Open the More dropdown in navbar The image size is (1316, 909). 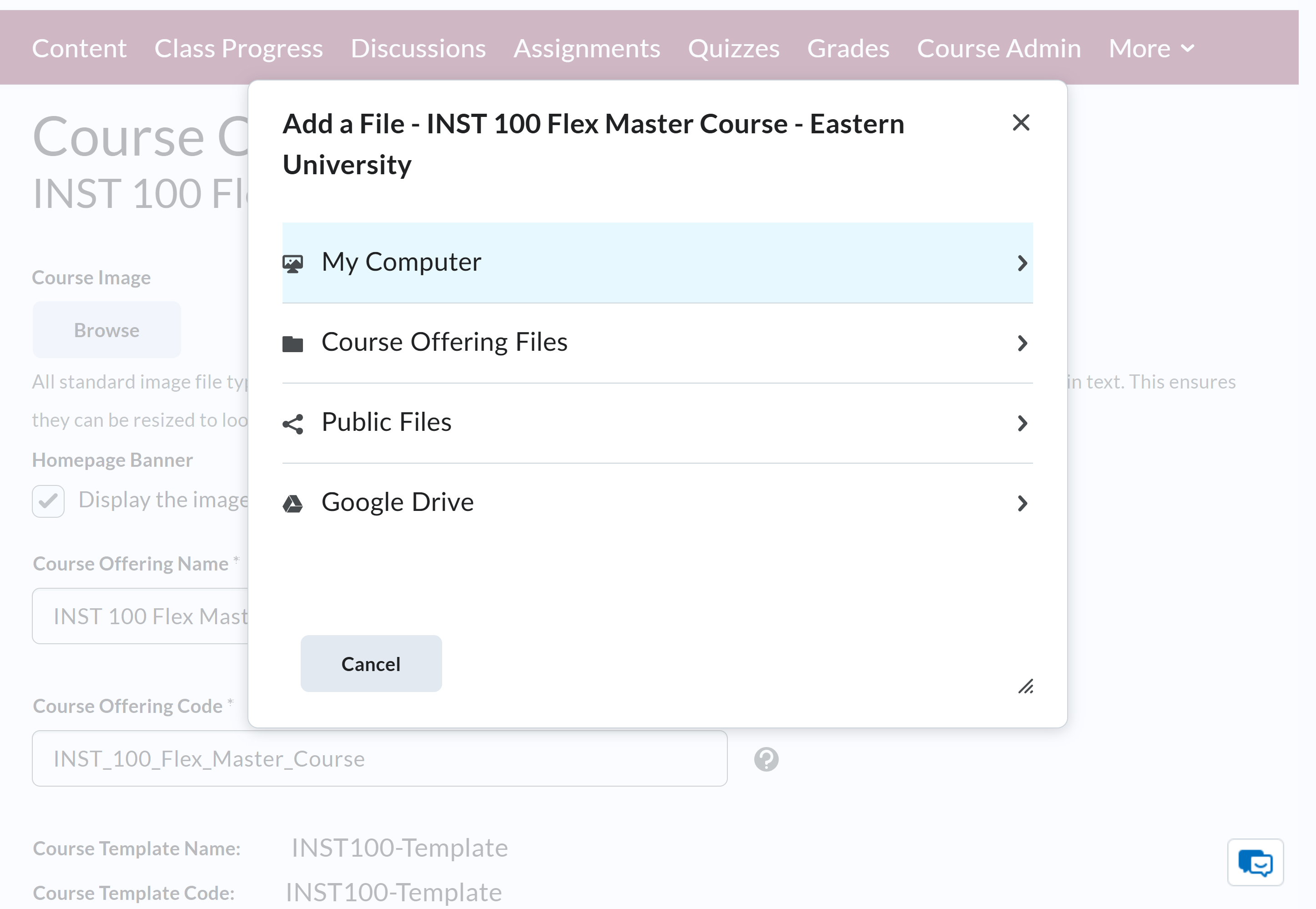(x=1151, y=48)
